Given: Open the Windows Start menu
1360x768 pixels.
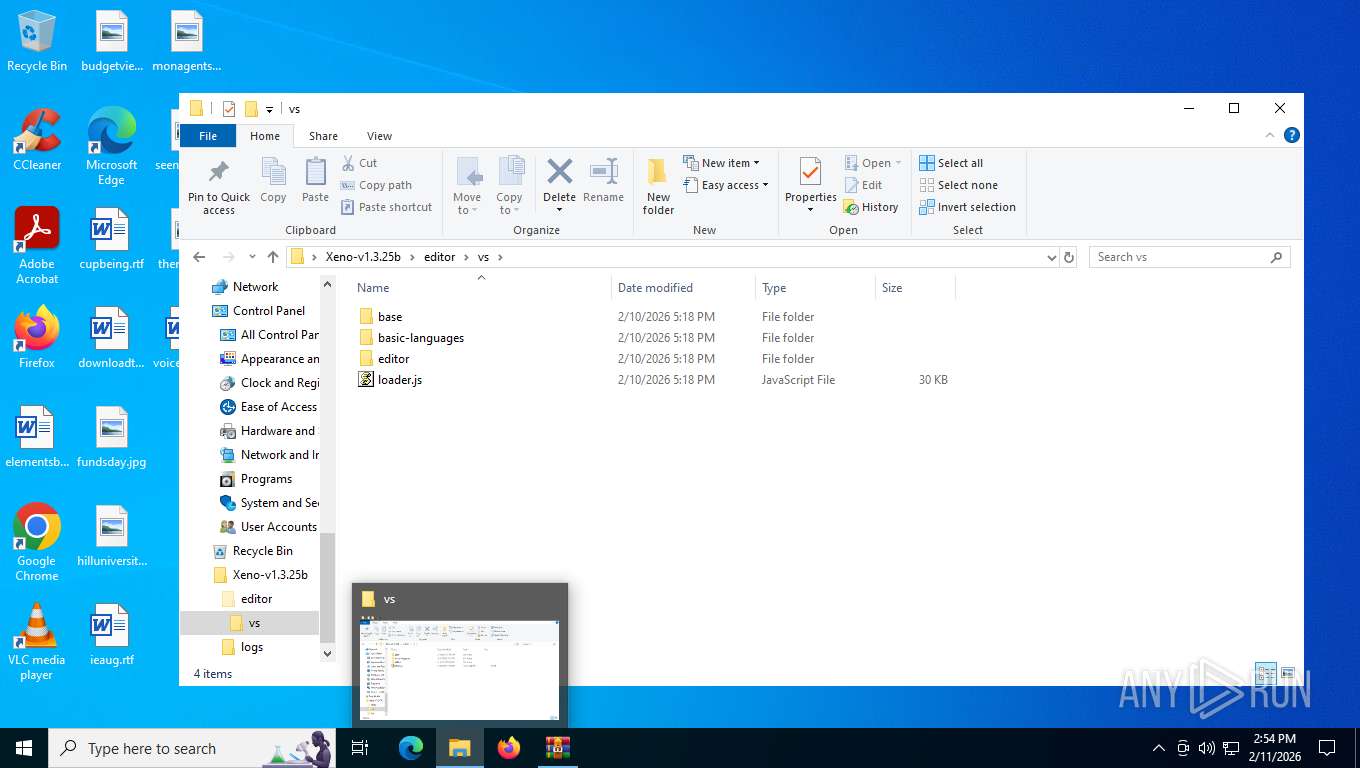Looking at the screenshot, I should point(24,748).
